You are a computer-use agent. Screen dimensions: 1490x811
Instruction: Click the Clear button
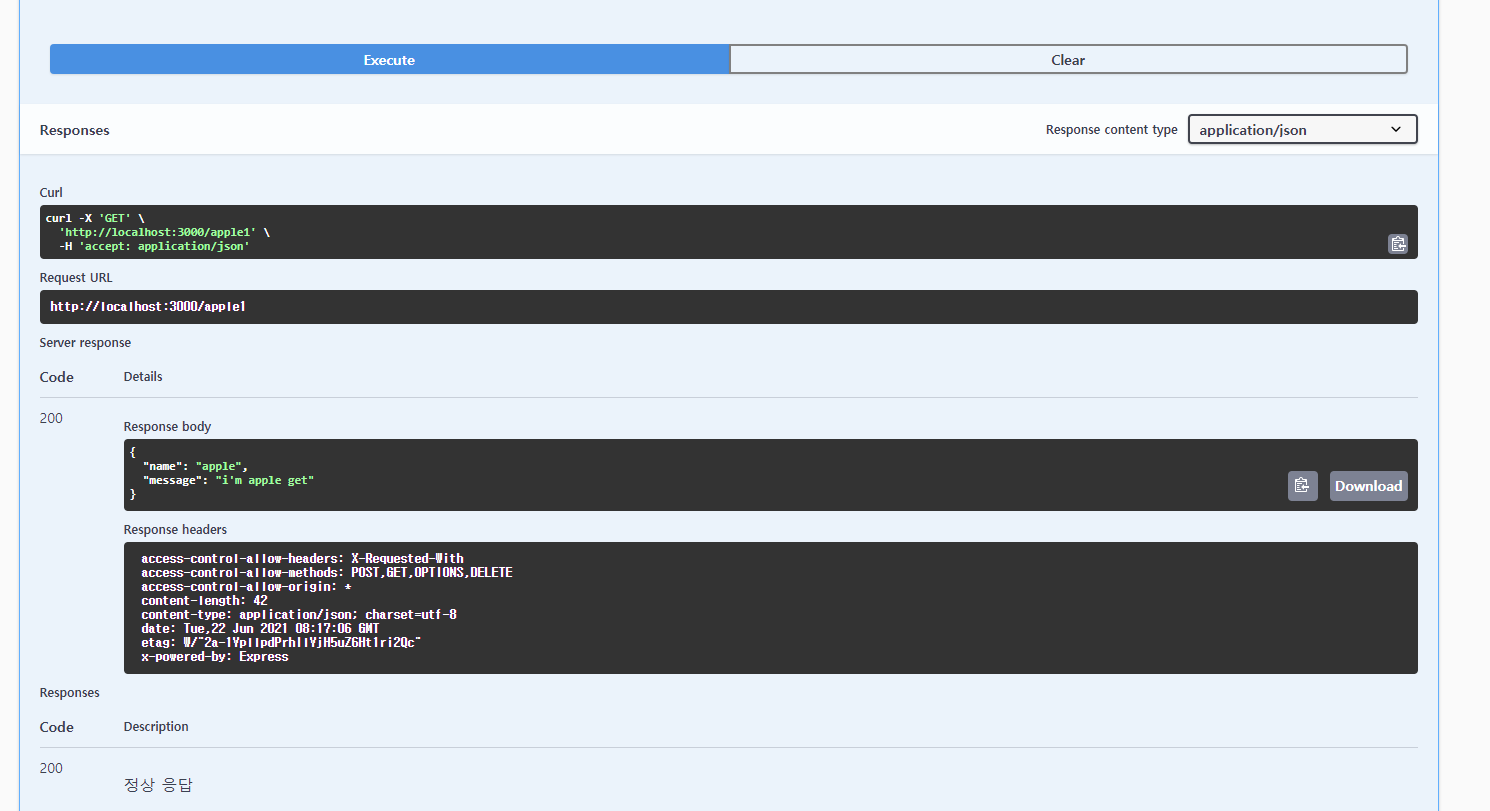[x=1068, y=60]
